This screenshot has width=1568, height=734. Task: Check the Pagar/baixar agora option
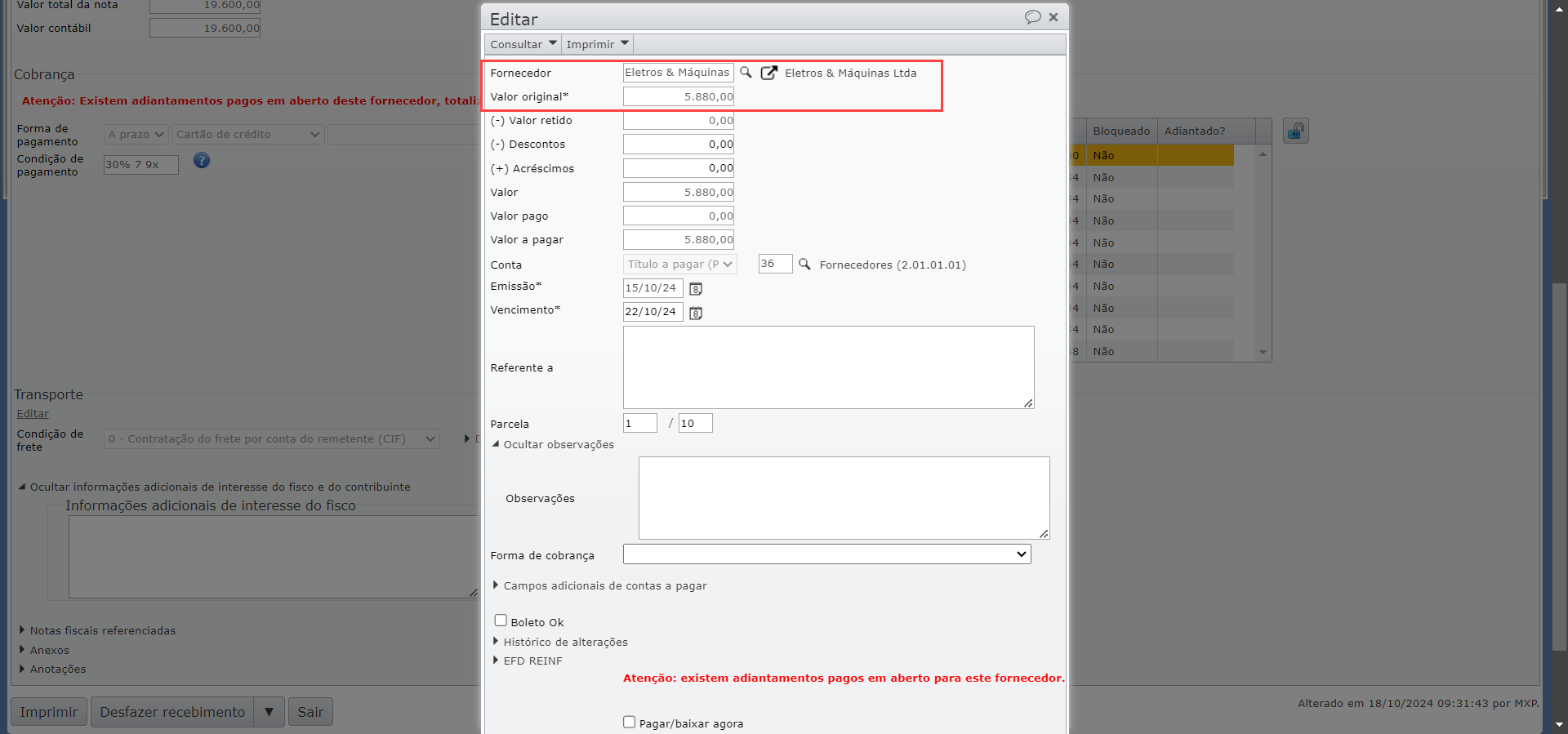(x=629, y=722)
